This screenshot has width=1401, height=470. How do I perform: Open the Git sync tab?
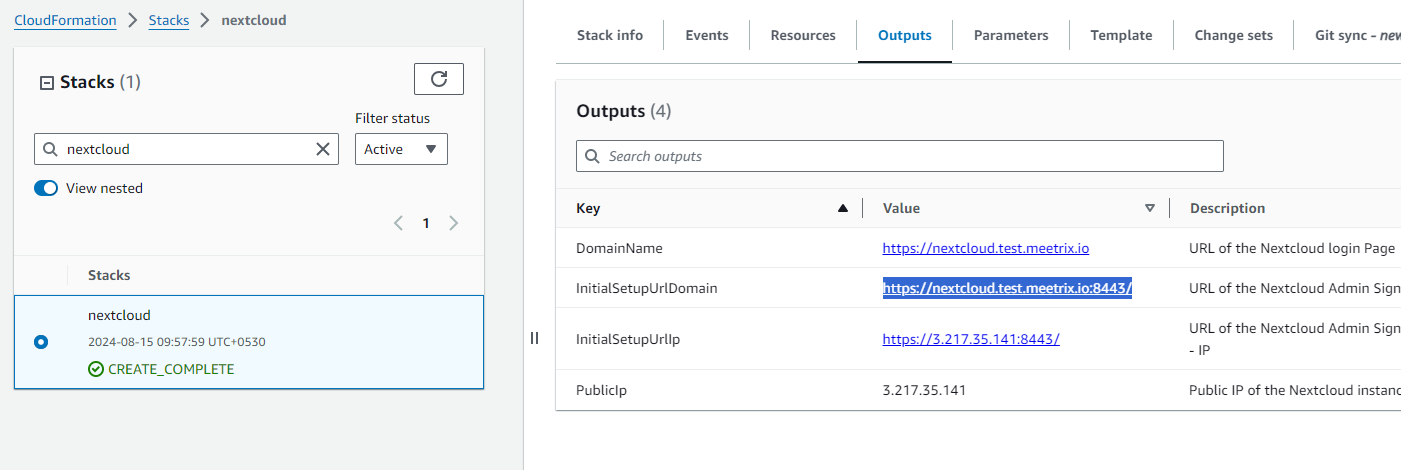tap(1357, 35)
